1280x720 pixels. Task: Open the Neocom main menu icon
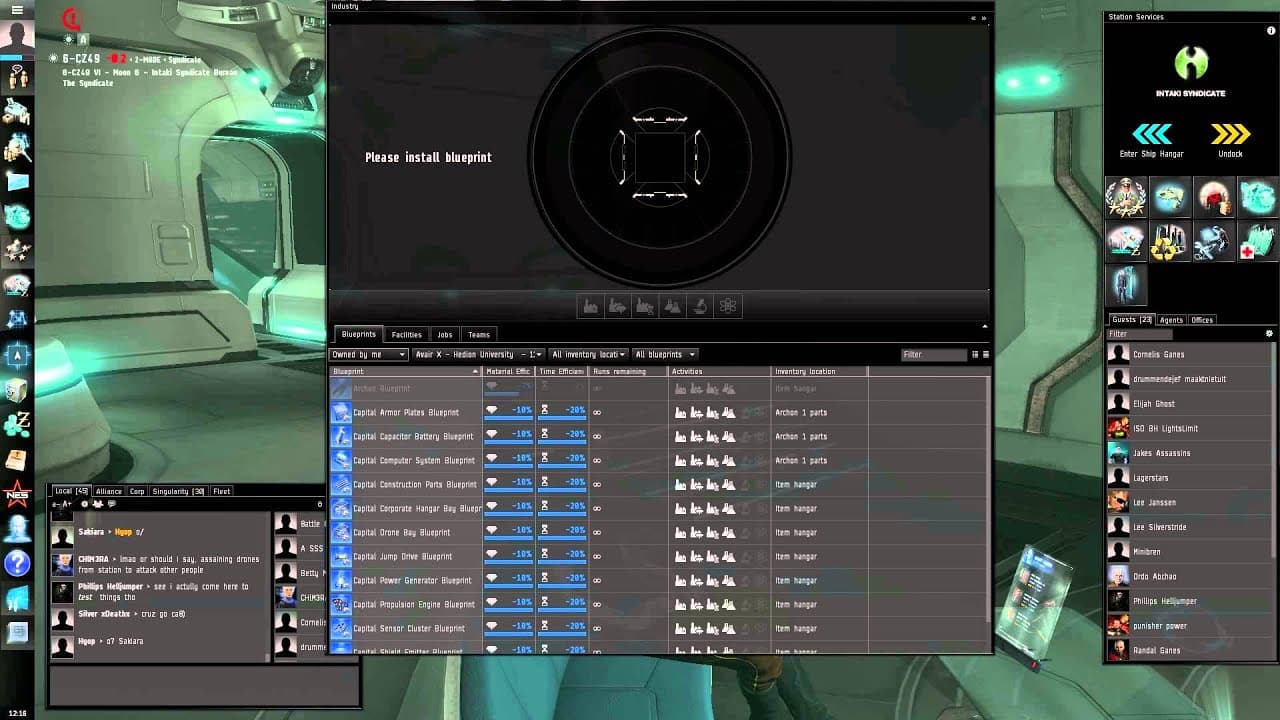[x=17, y=9]
